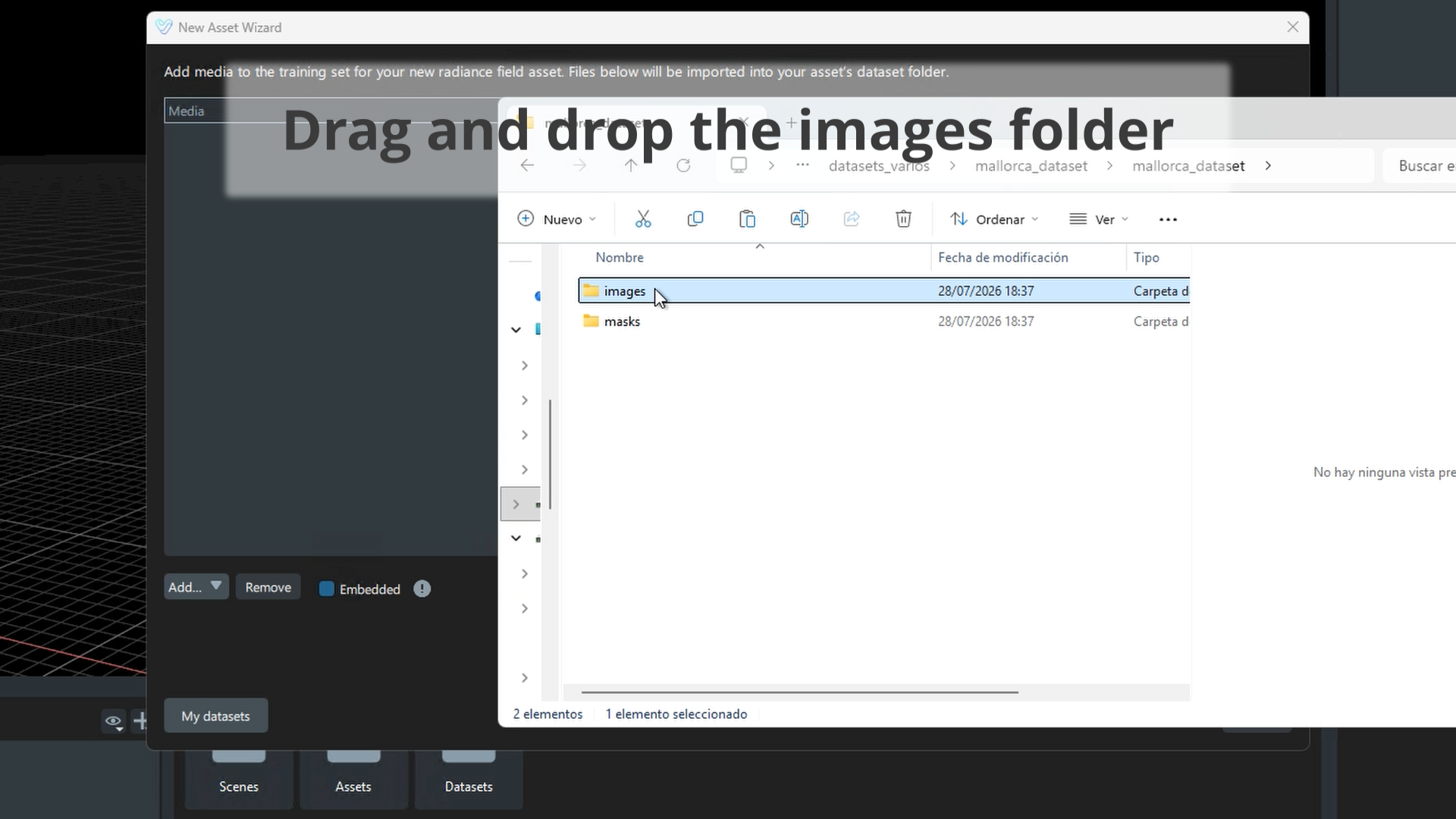Go up one folder level

[x=631, y=165]
